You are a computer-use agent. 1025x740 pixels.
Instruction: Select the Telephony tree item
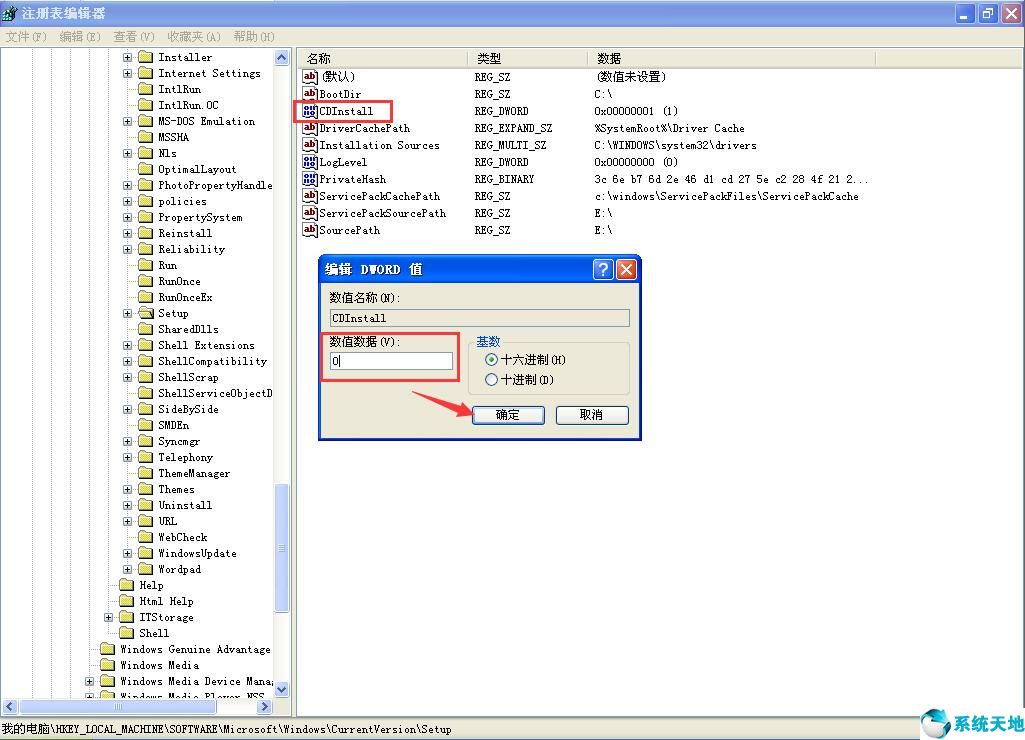coord(186,458)
